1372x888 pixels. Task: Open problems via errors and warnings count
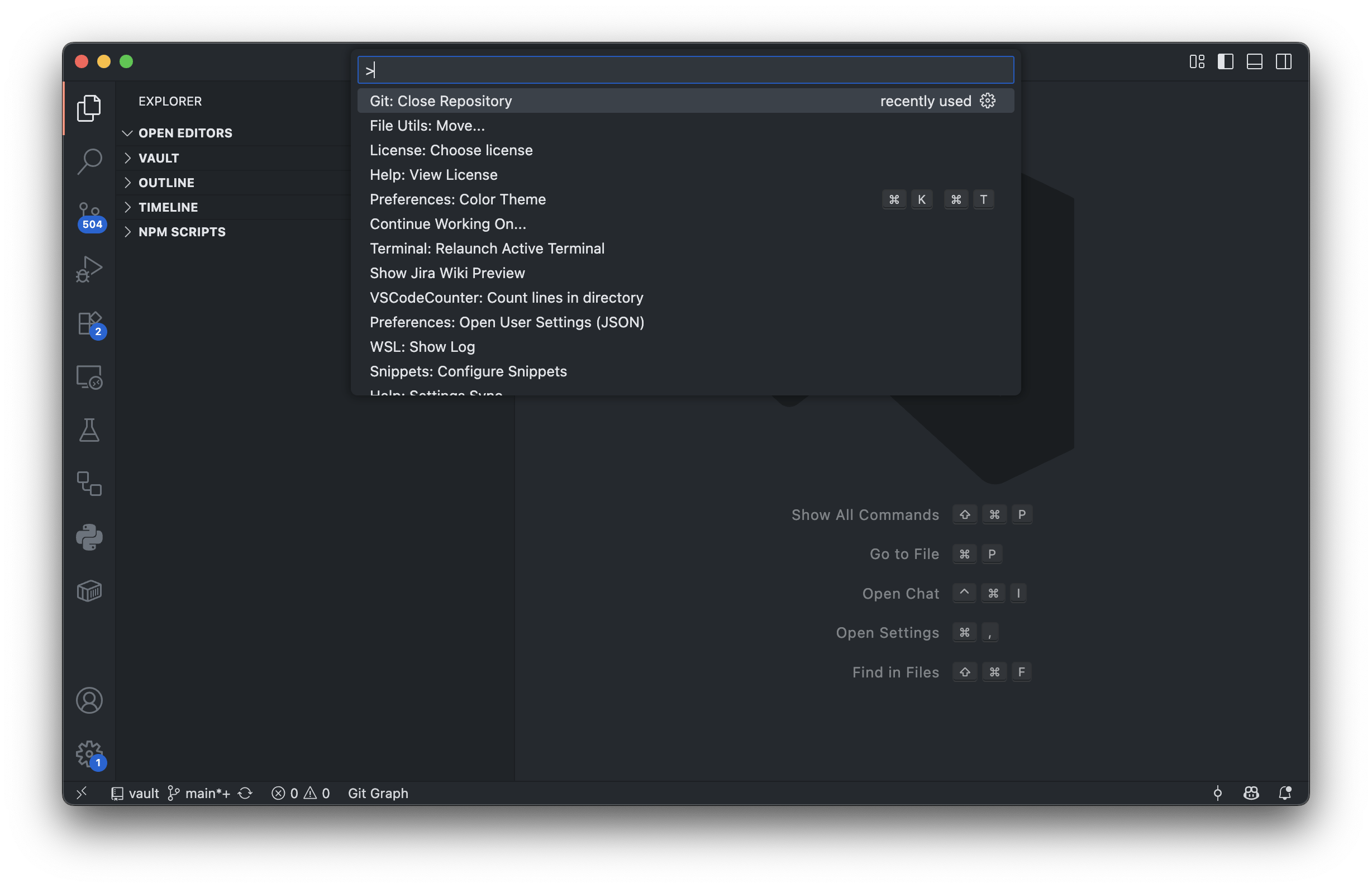(301, 793)
